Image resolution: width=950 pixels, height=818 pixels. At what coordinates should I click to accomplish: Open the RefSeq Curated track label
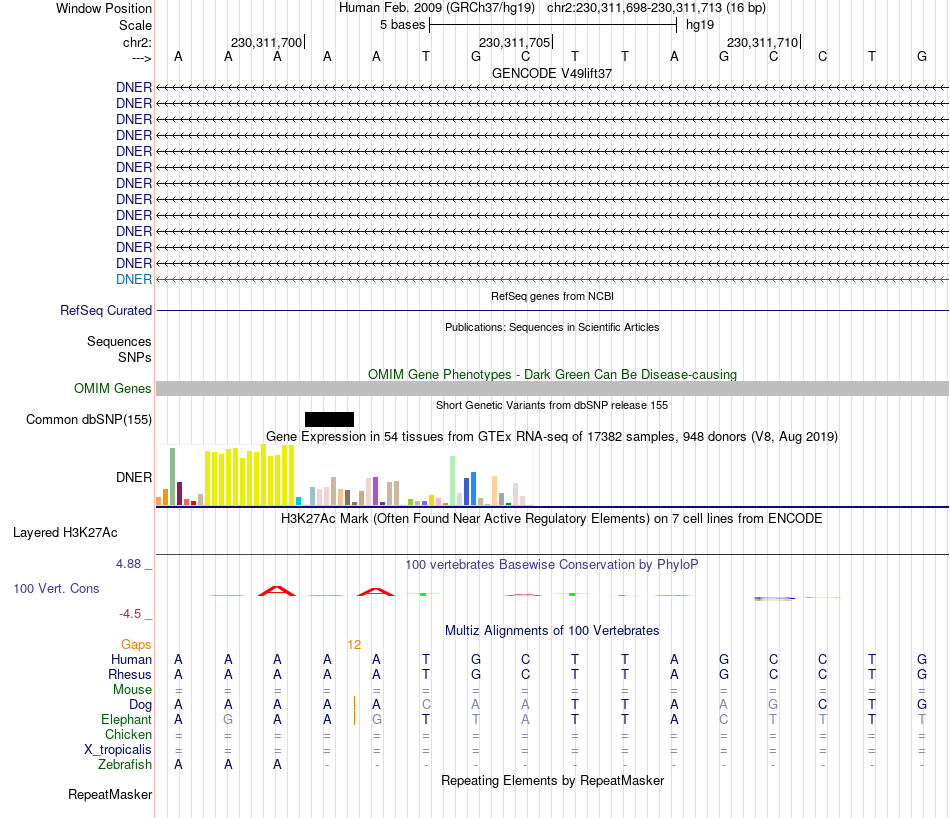pos(106,310)
